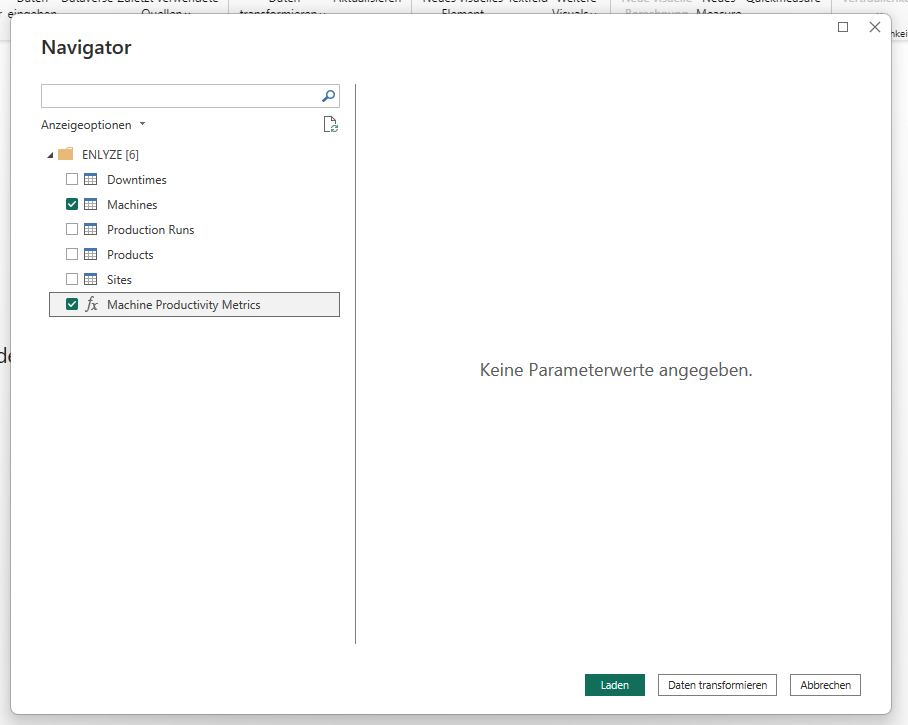
Task: Click Daten transformieren button
Action: pos(717,685)
